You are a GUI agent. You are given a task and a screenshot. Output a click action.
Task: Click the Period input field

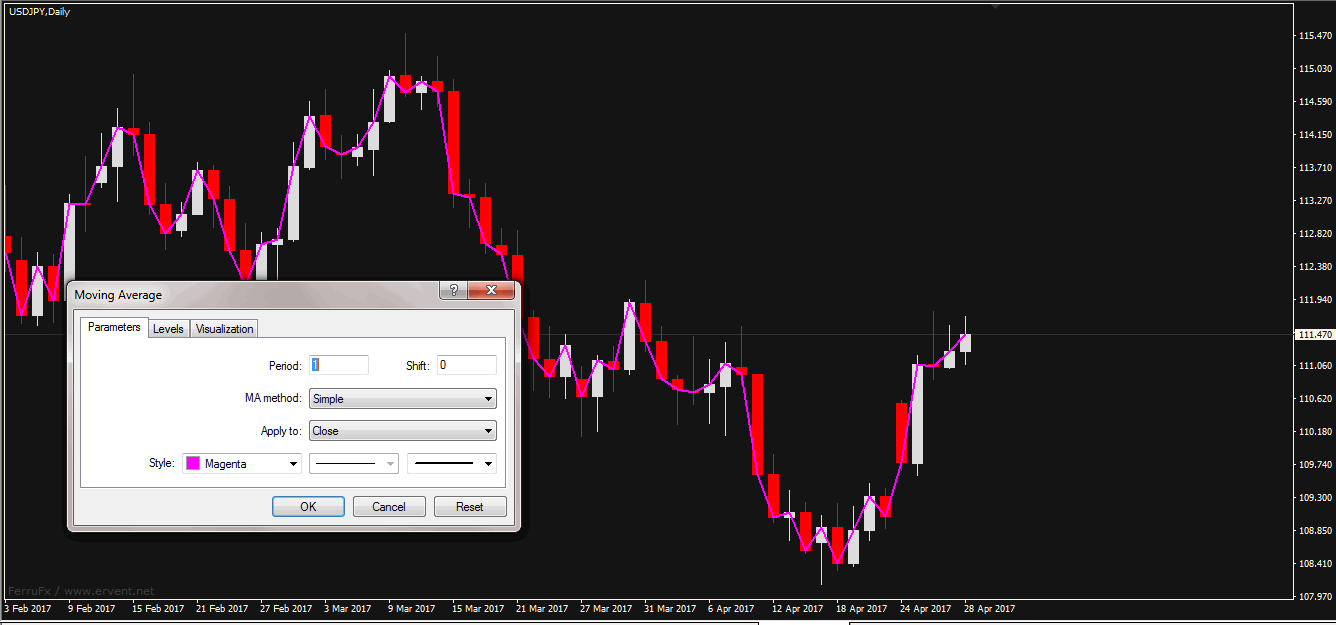339,365
